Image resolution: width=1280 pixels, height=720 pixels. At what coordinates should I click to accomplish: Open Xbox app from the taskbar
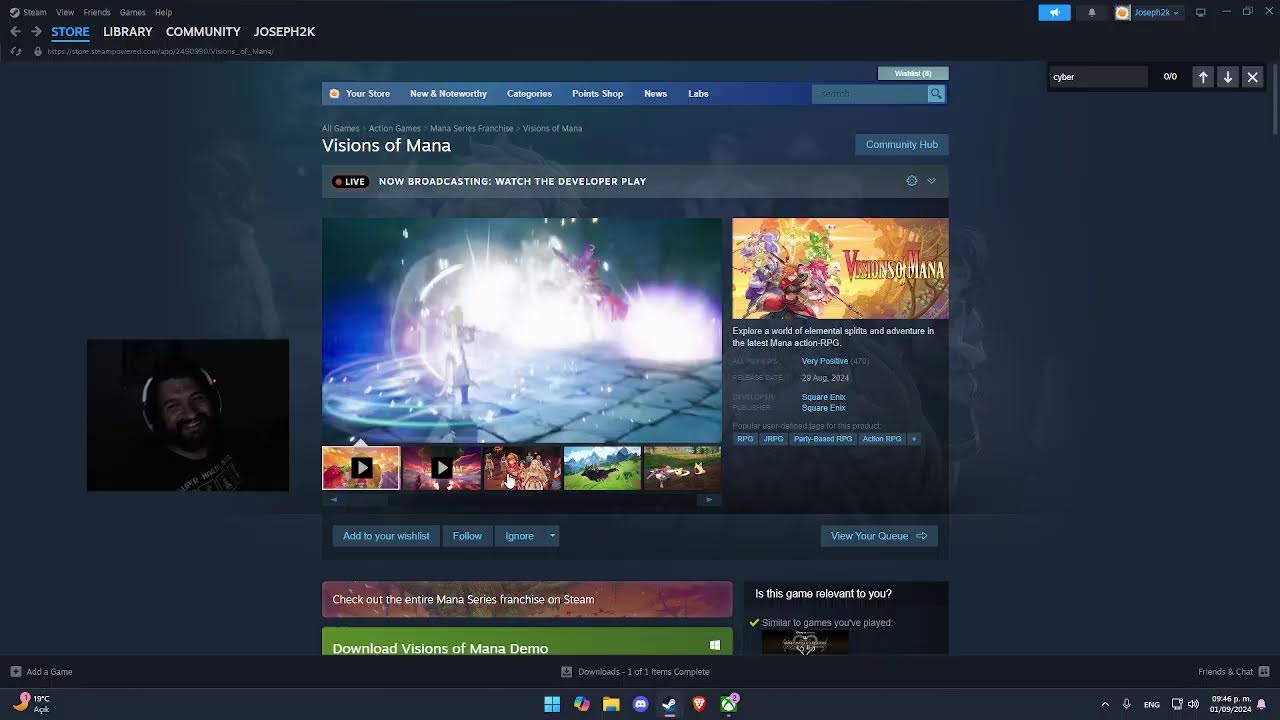(729, 704)
